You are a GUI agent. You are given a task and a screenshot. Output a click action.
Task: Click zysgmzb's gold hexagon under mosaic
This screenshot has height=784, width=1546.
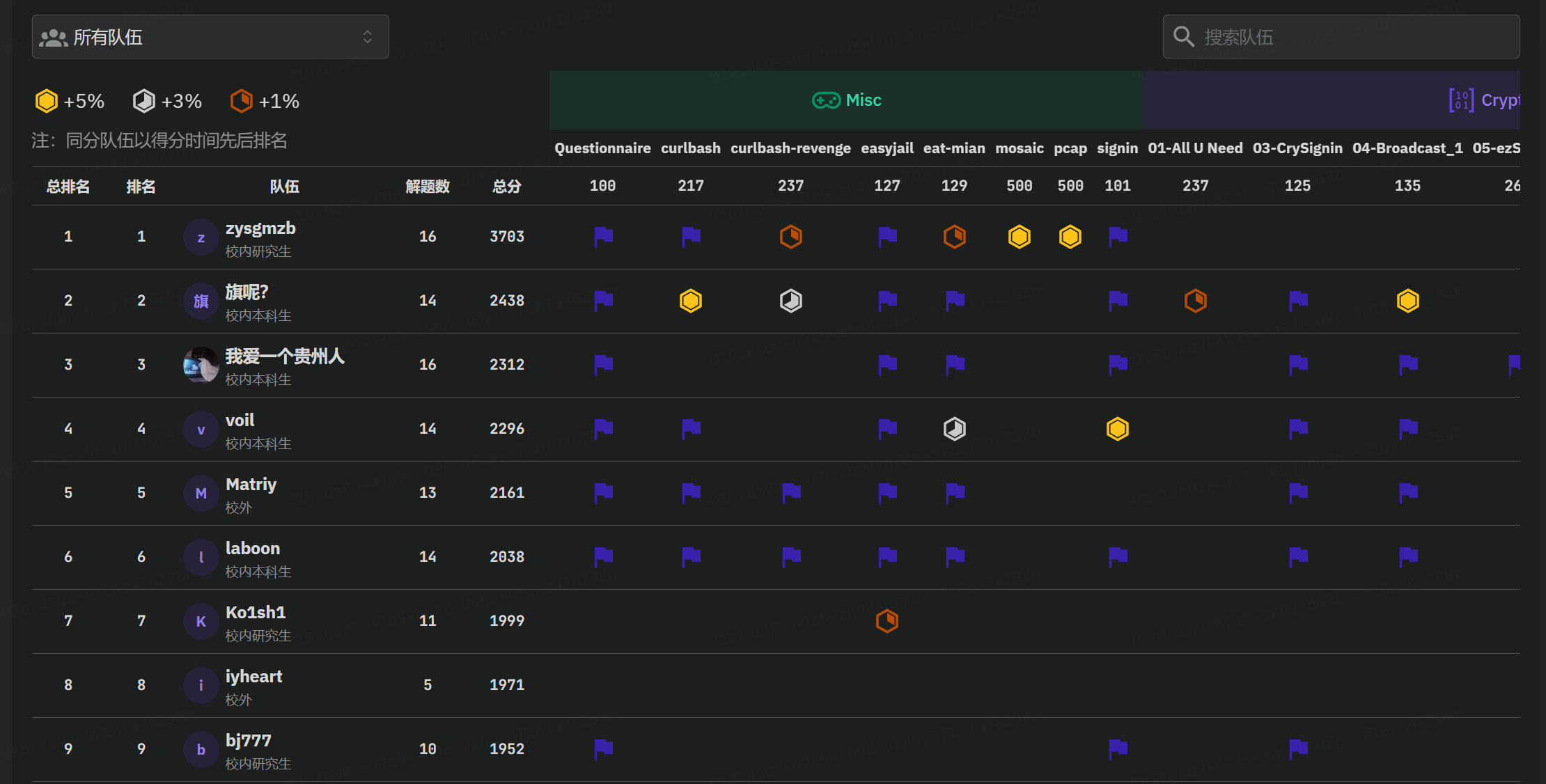[1019, 237]
